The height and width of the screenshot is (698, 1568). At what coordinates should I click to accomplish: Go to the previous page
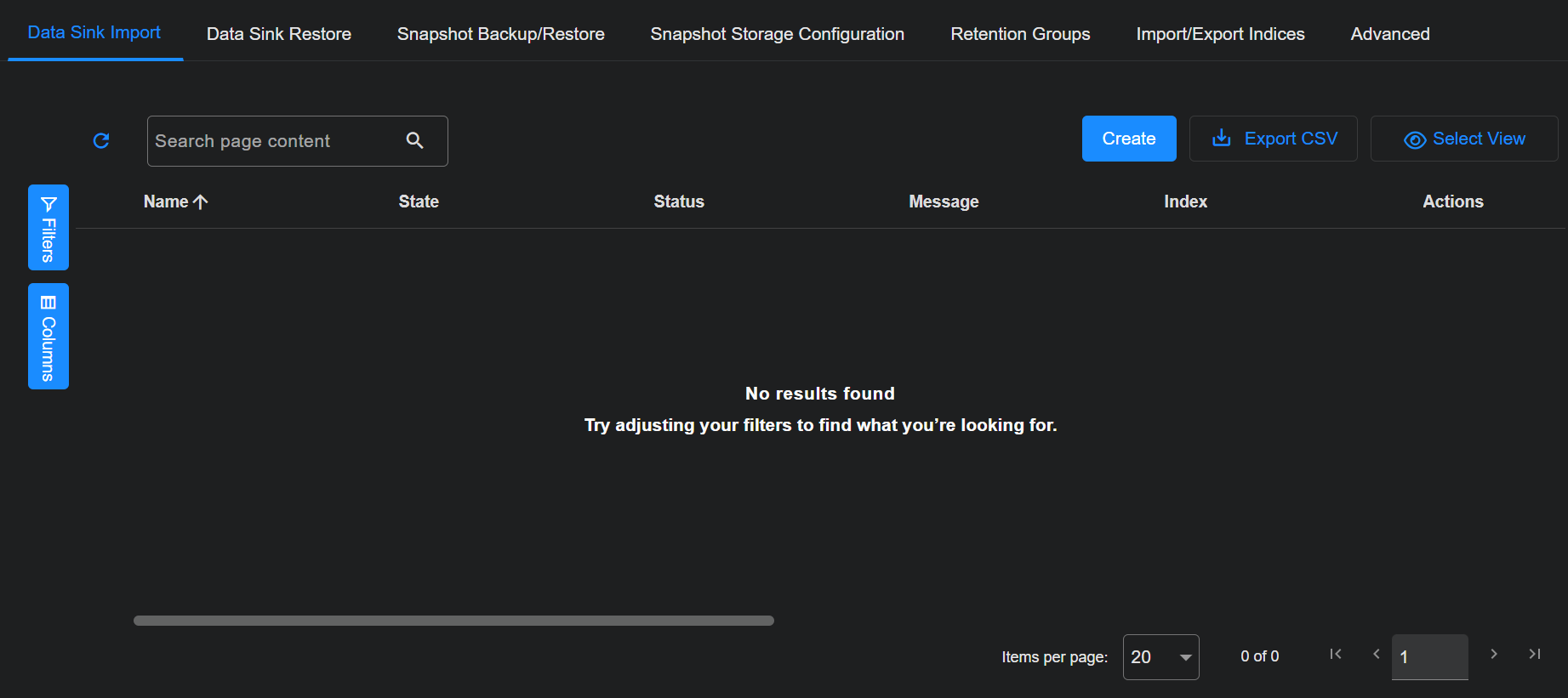tap(1376, 654)
